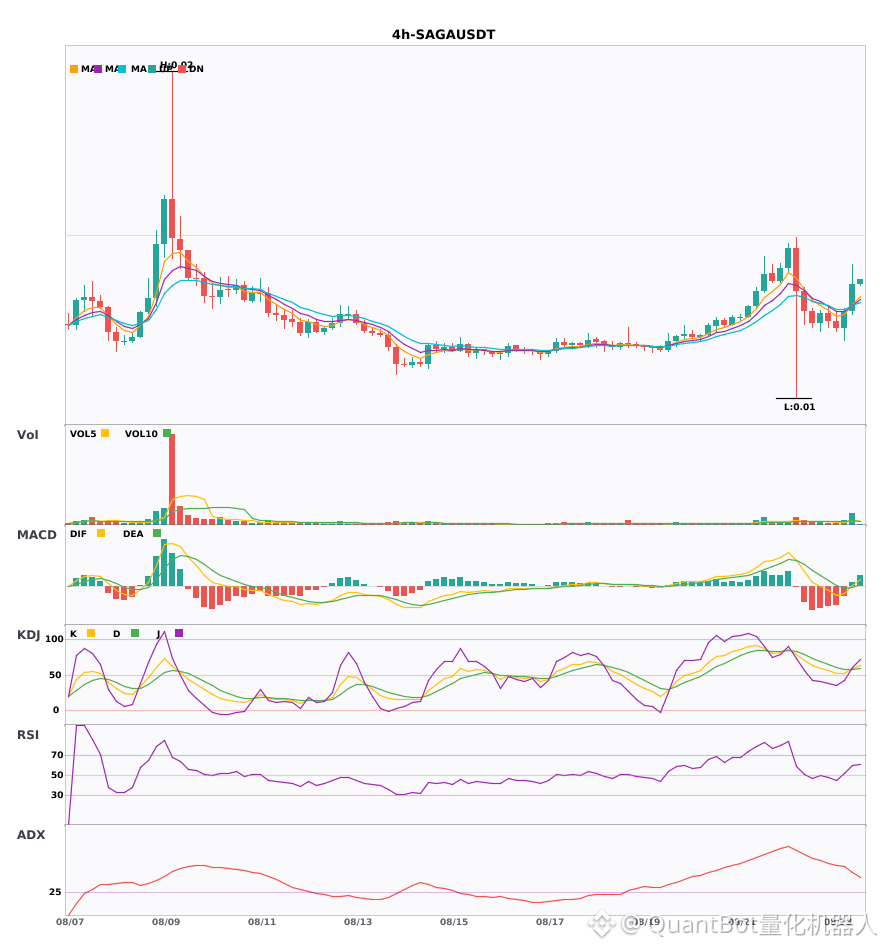885x950 pixels.
Task: Click the KDJ 0 axis value
Action: coord(56,710)
